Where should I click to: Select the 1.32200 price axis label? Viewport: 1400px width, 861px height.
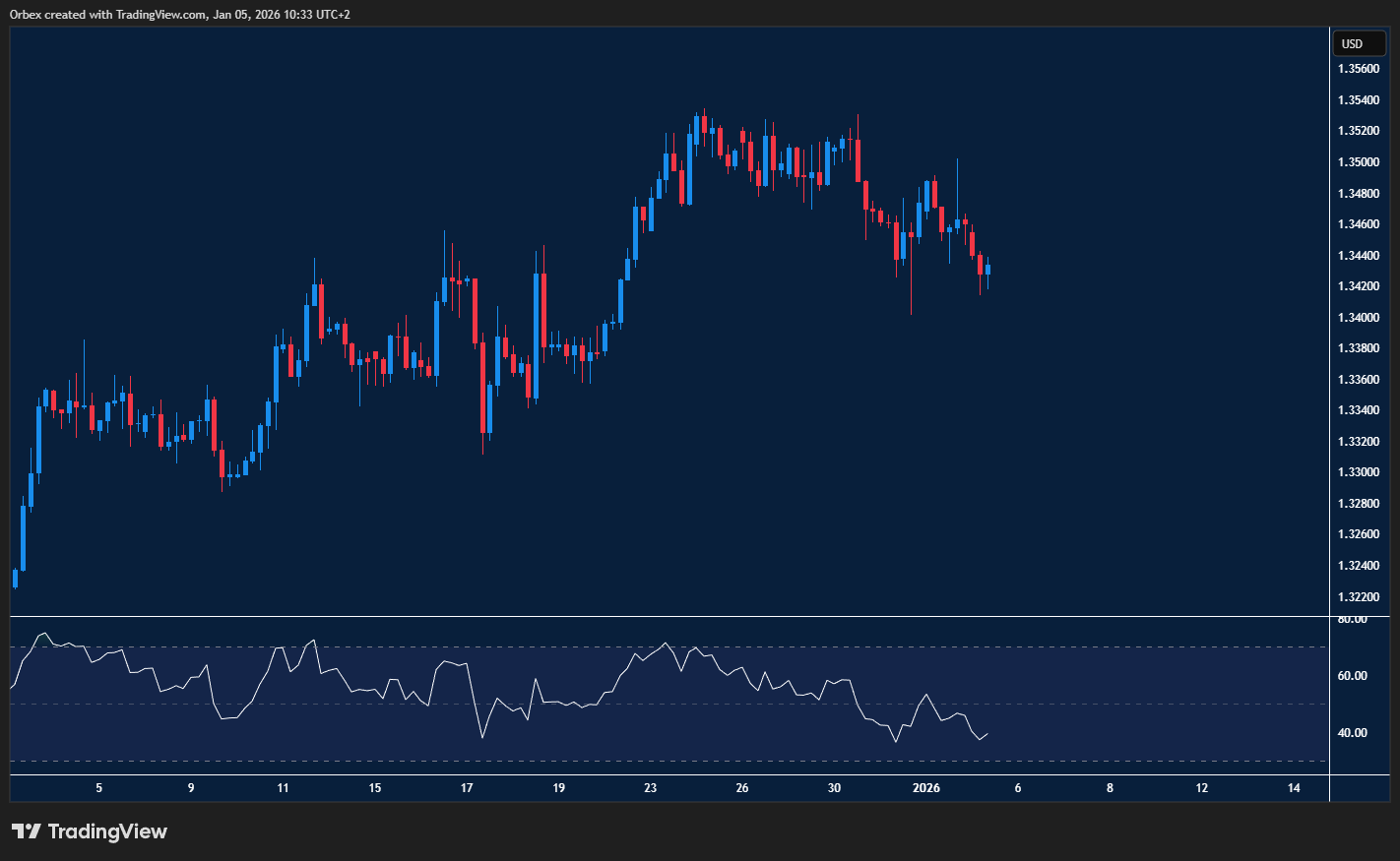pos(1359,596)
